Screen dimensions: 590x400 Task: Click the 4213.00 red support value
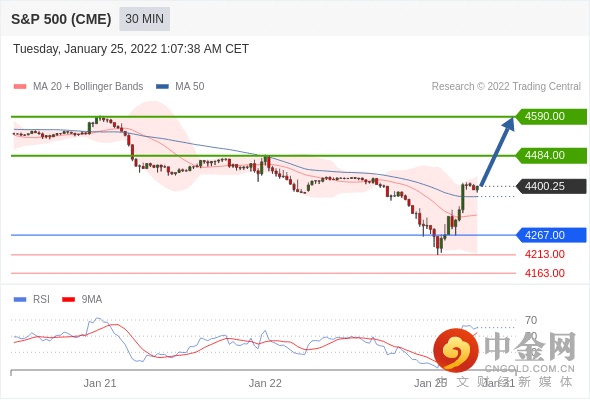point(545,254)
